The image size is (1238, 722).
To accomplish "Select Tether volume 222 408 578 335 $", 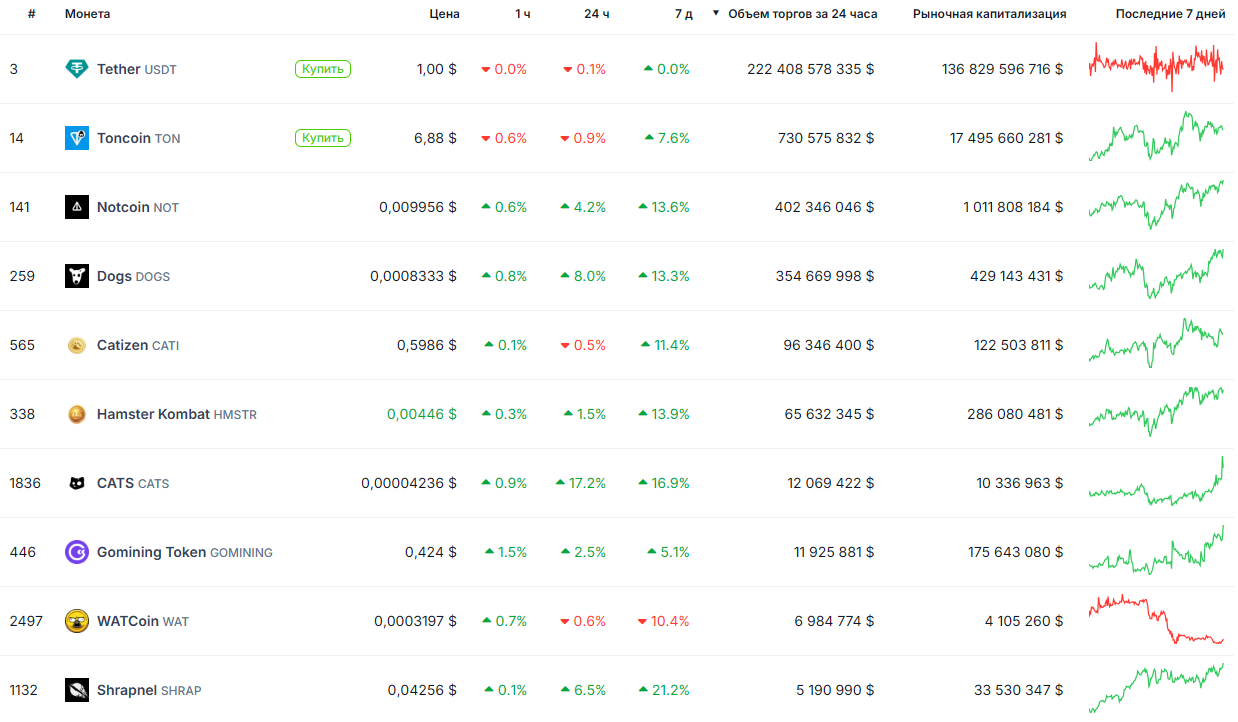I will [x=811, y=69].
